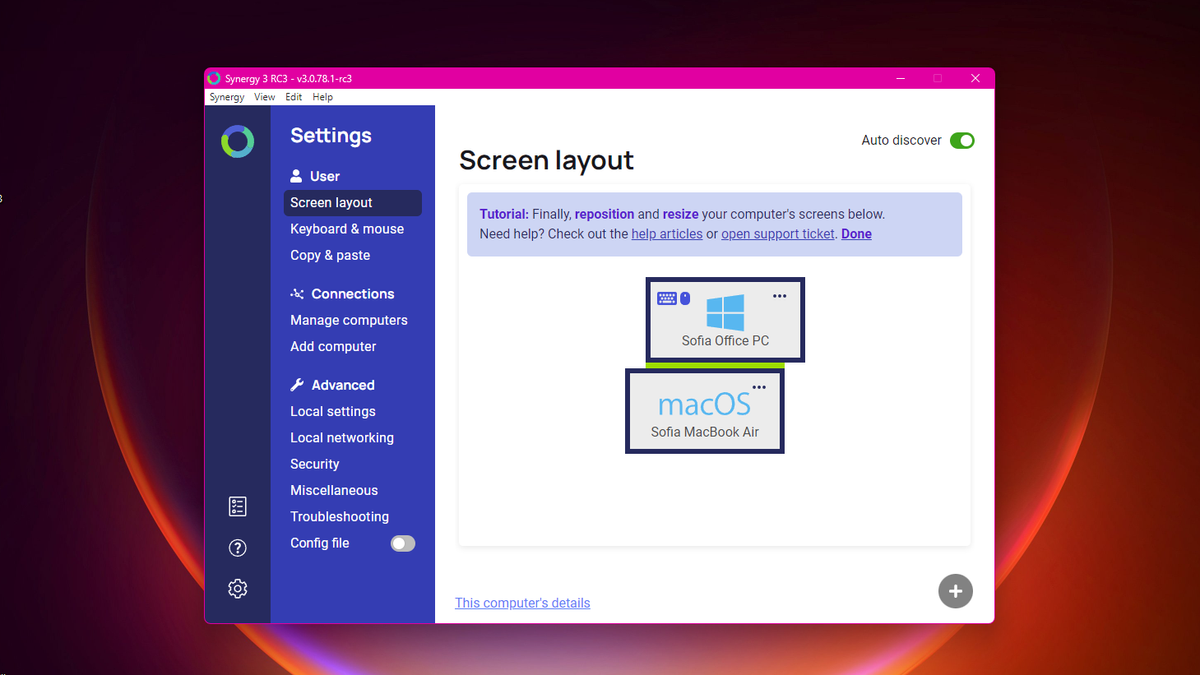Open the settings gear at sidebar bottom
The height and width of the screenshot is (675, 1200).
click(x=237, y=588)
